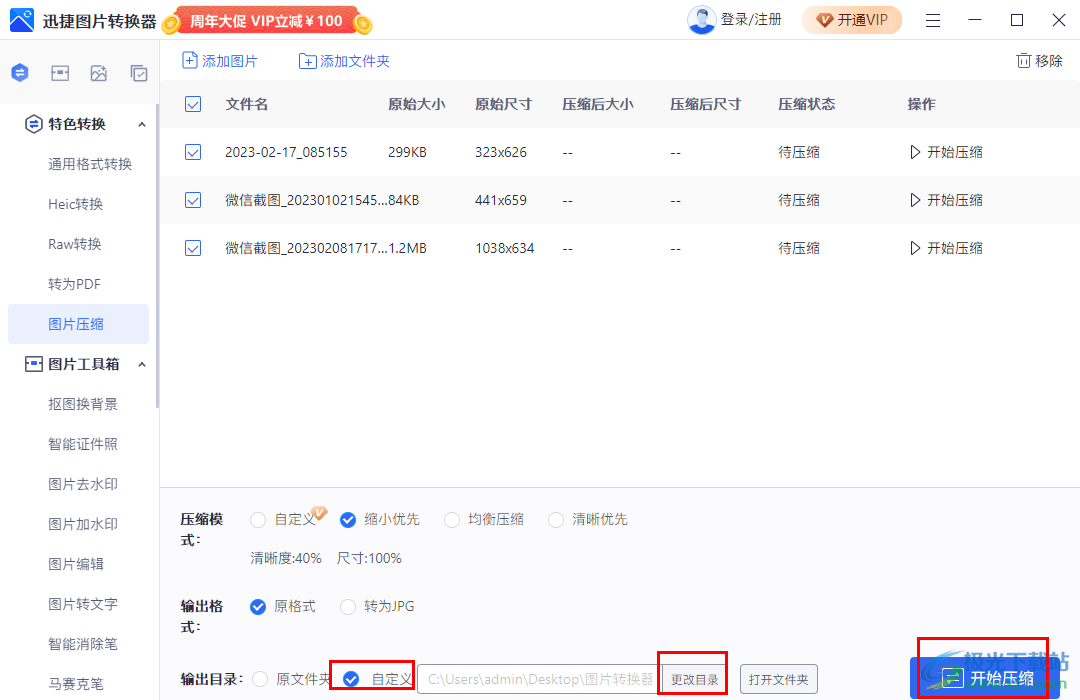Click the 清晰度:40% value text
This screenshot has width=1080, height=700.
(286, 558)
